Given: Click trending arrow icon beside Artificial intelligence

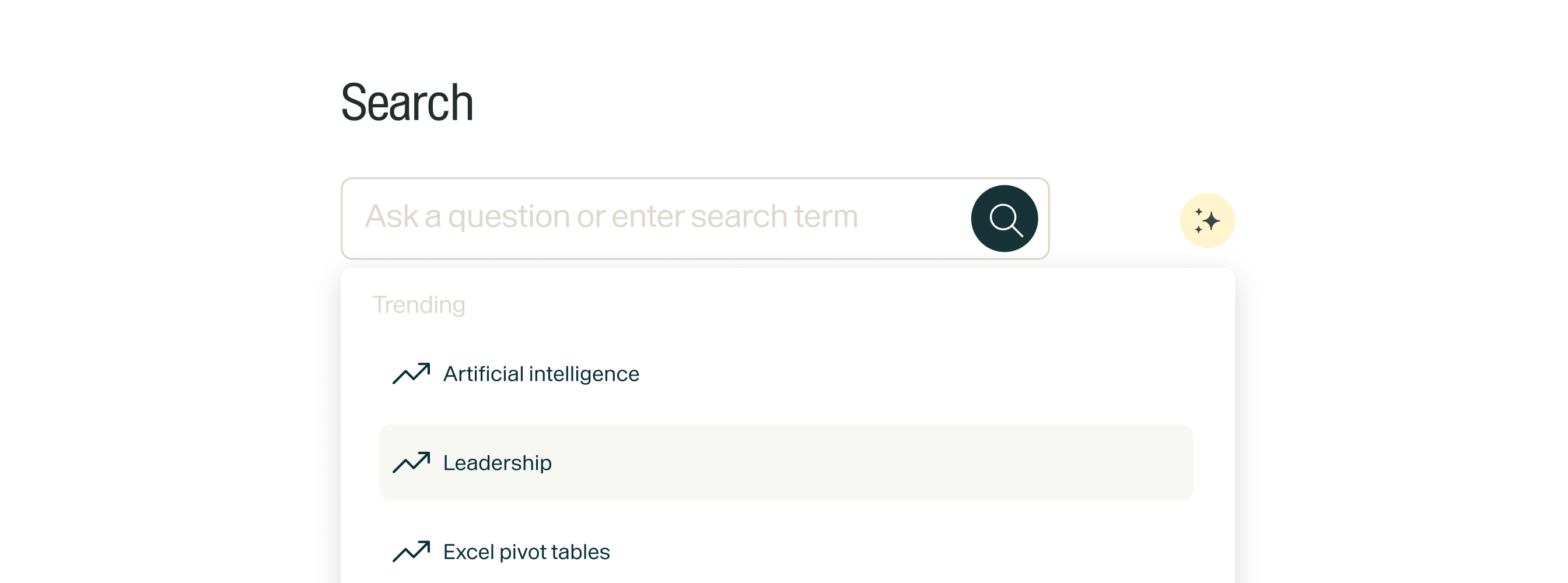Looking at the screenshot, I should (x=411, y=374).
